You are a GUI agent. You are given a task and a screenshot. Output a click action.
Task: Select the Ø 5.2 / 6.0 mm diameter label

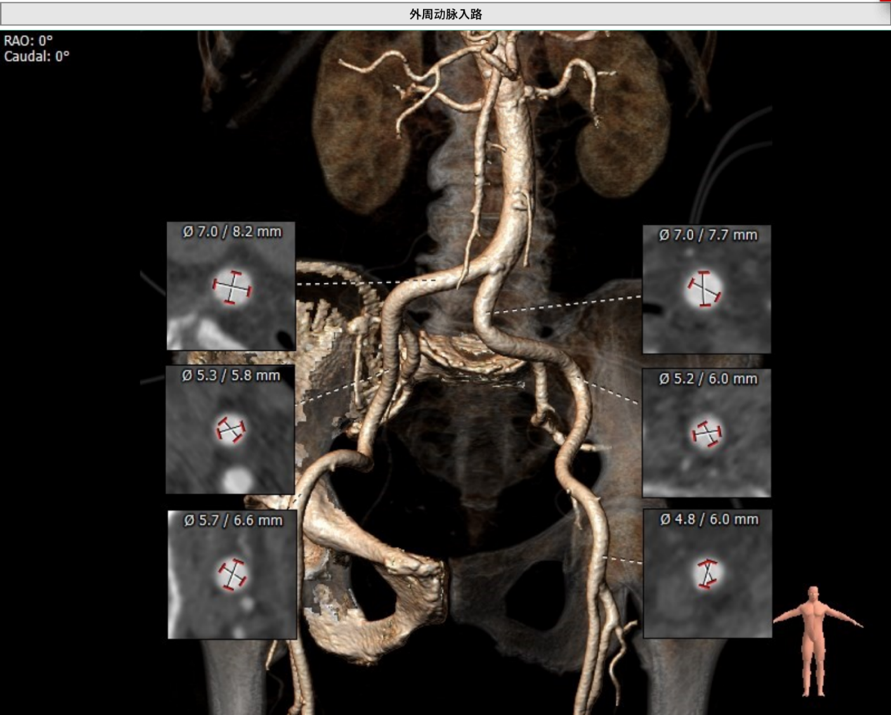(x=707, y=379)
